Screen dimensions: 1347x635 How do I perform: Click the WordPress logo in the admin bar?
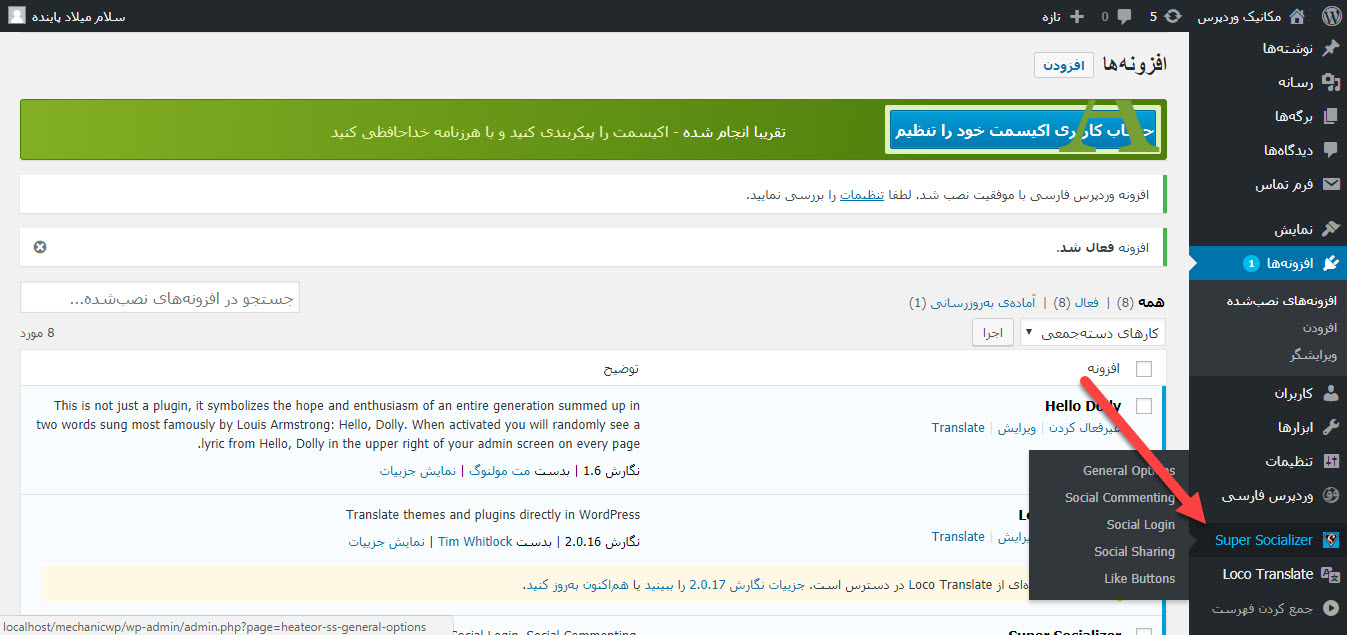click(1330, 15)
